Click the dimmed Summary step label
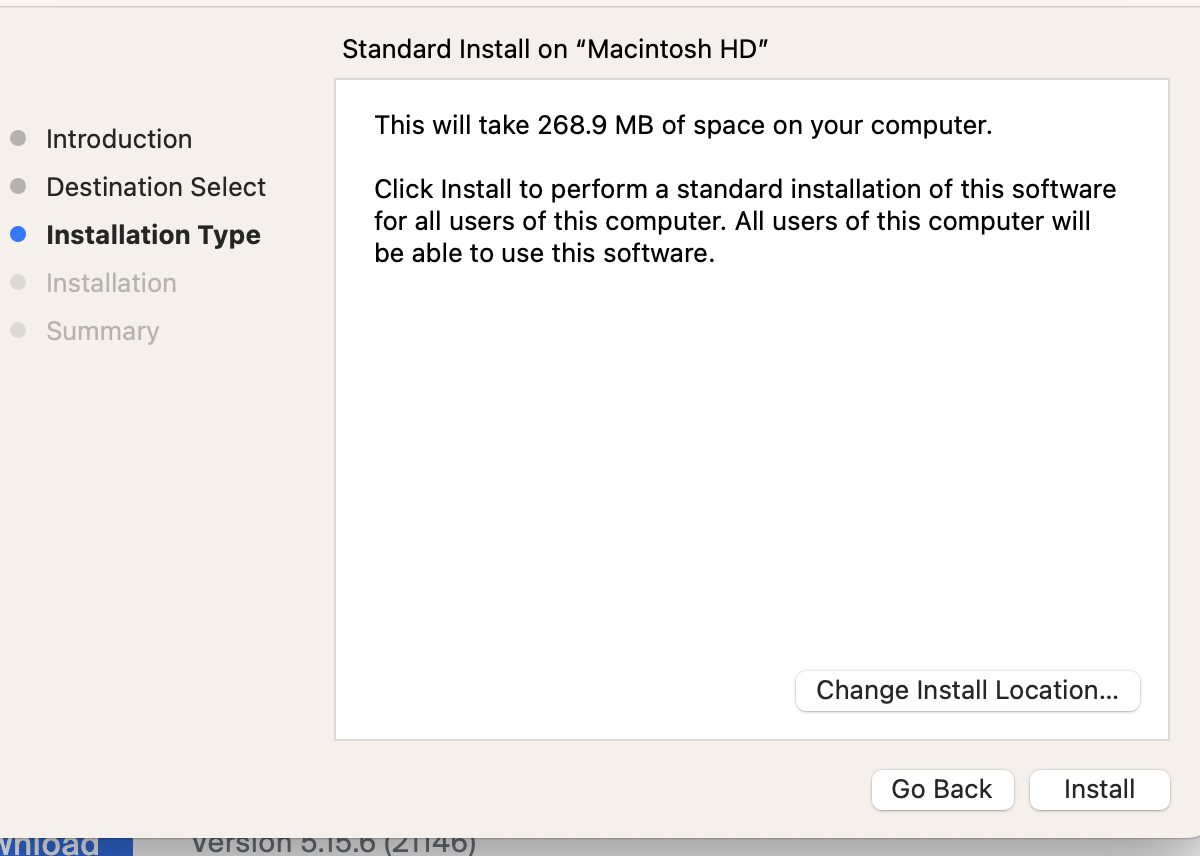The width and height of the screenshot is (1200, 856). click(102, 331)
